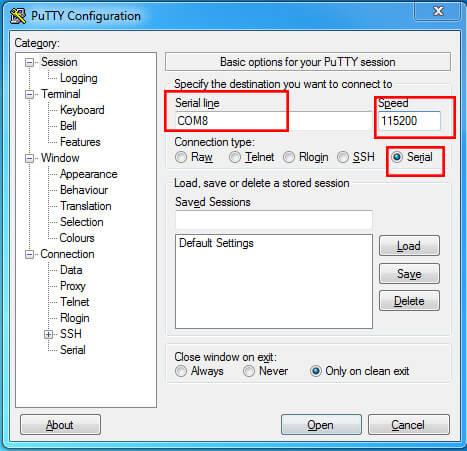Collapse the Terminal category node
467x451 pixels.
tap(29, 94)
